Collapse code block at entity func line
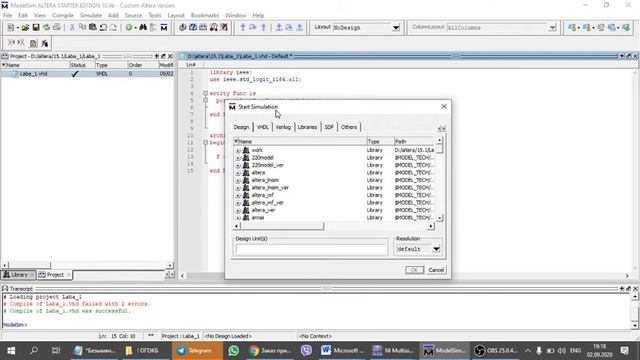640x360 pixels. (205, 93)
